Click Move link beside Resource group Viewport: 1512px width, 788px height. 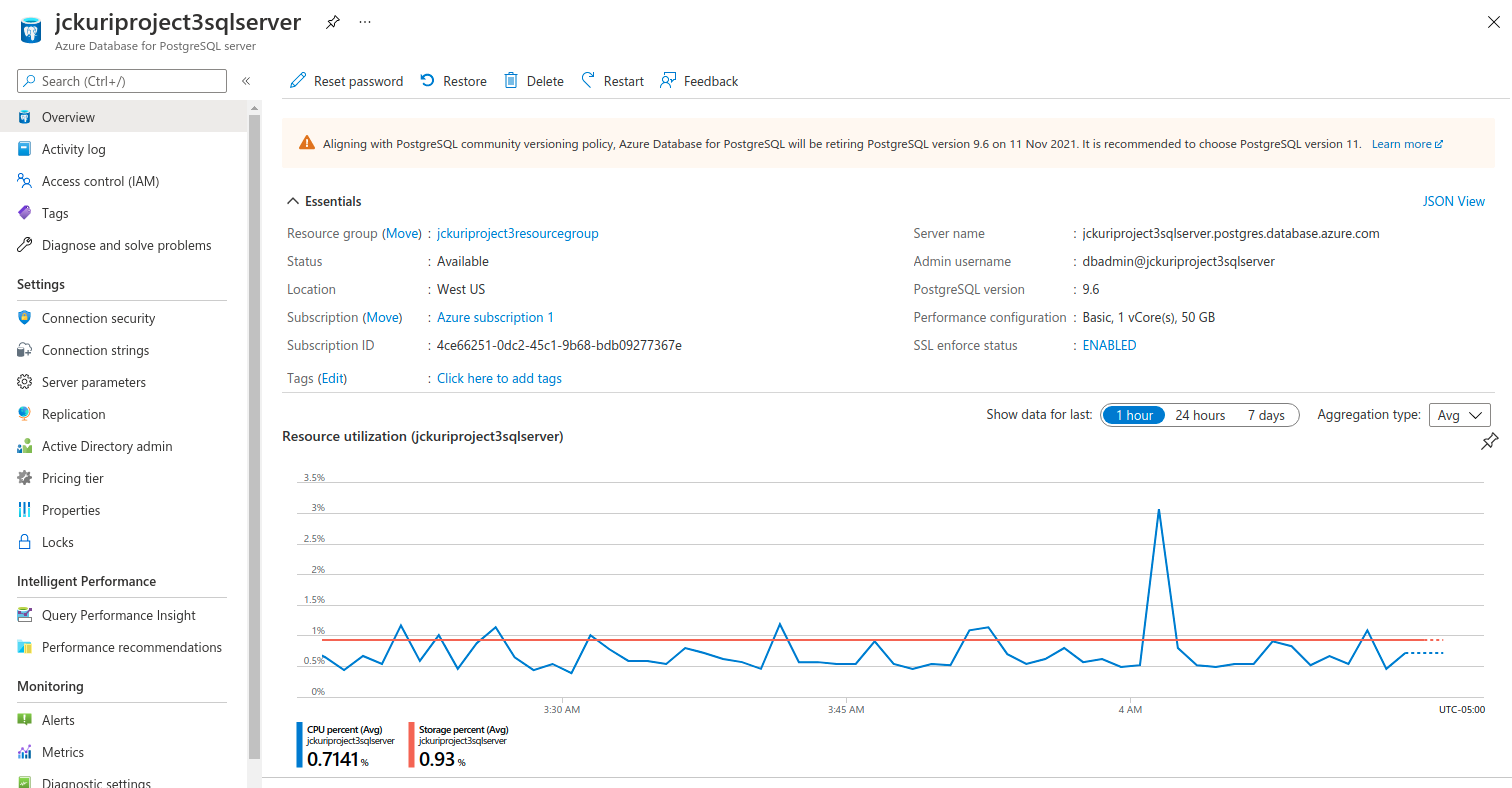(x=403, y=233)
